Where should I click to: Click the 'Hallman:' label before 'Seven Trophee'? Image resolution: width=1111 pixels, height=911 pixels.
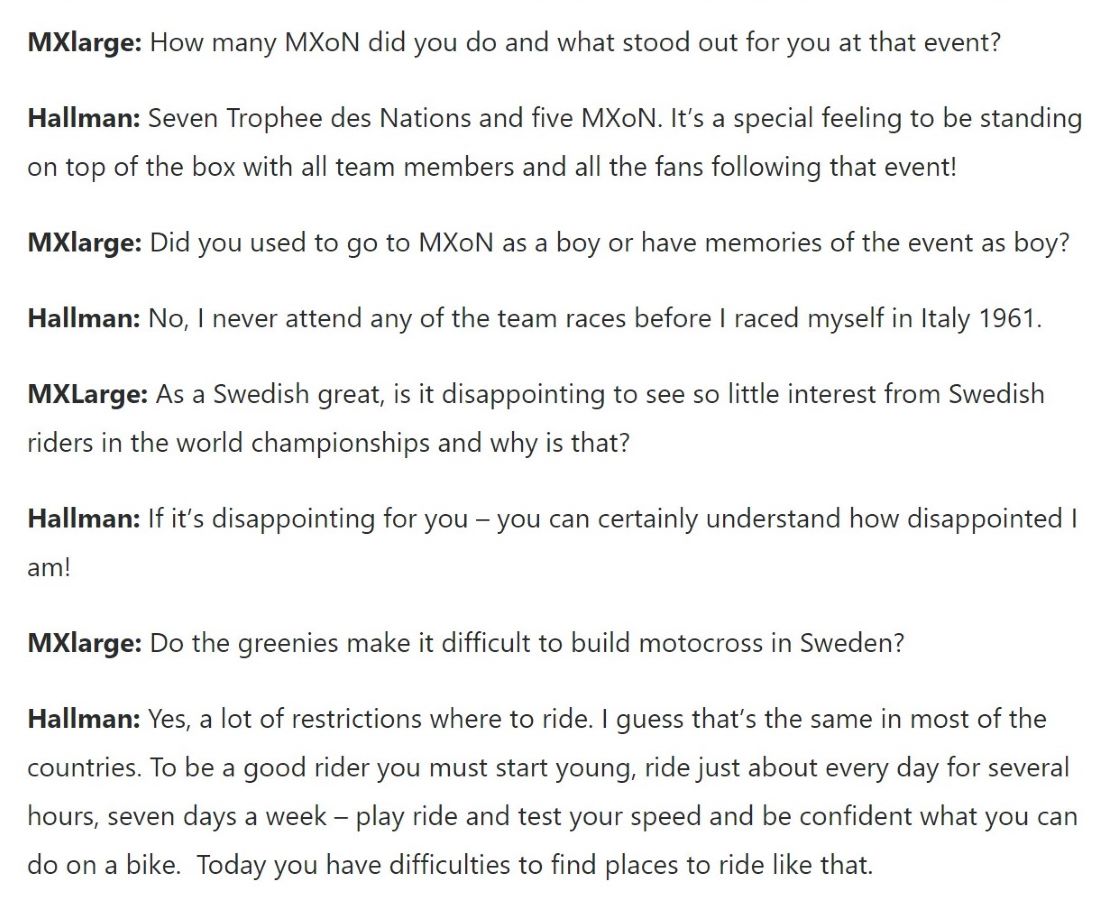[84, 118]
